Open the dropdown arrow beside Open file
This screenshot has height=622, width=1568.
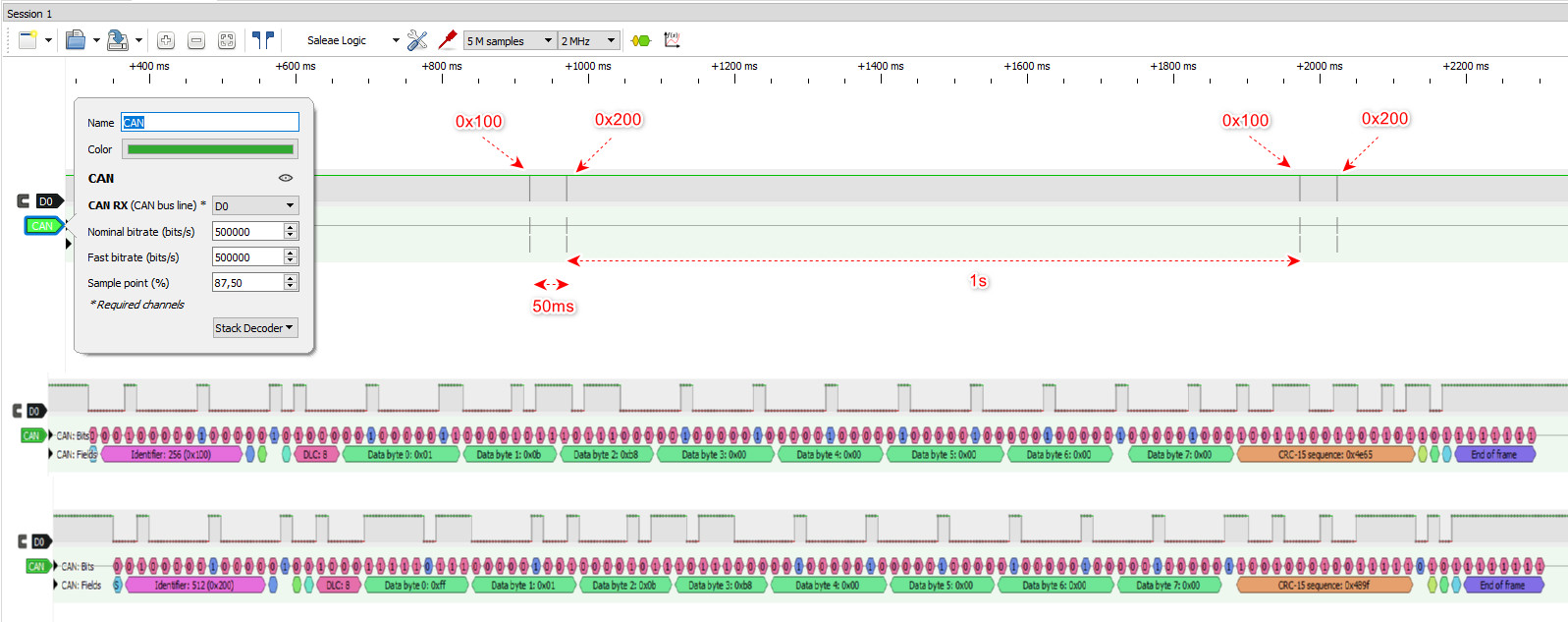[96, 40]
